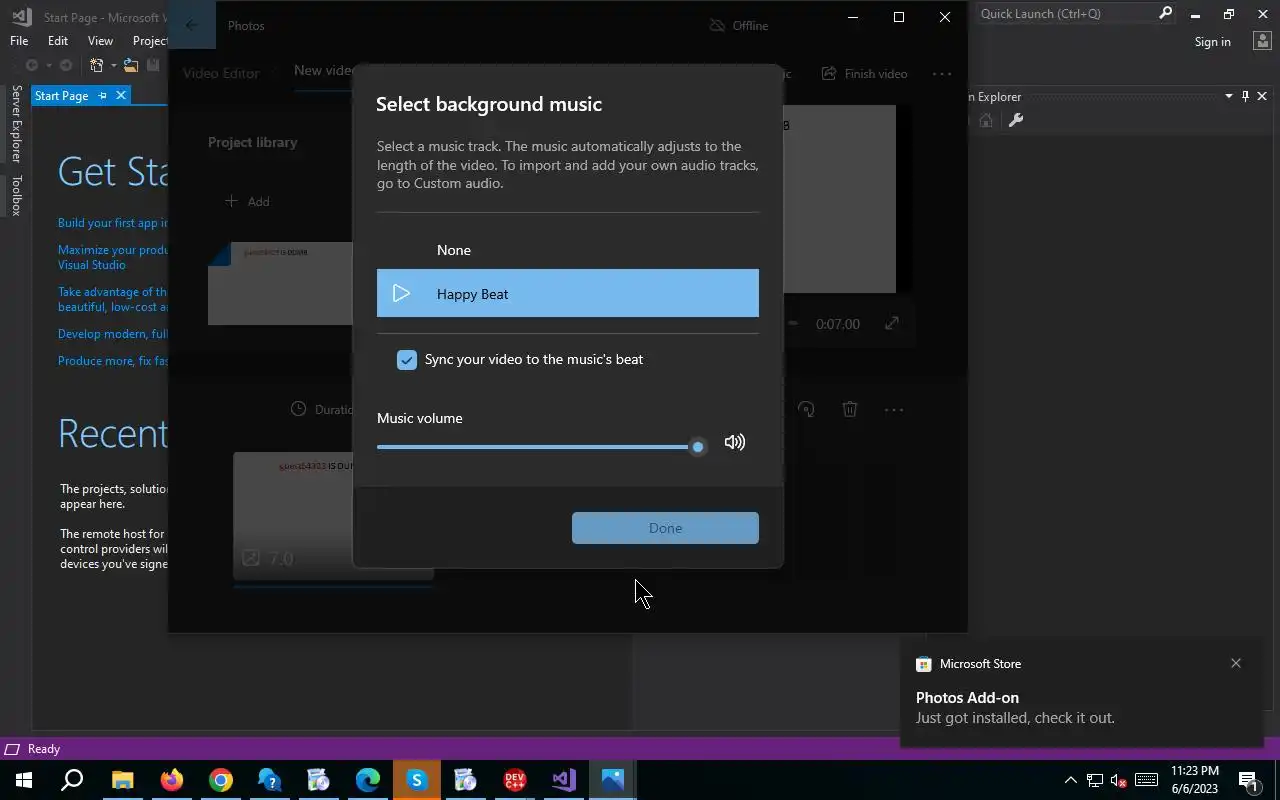Switch to Visual Studio in taskbar
This screenshot has width=1280, height=800.
click(563, 780)
